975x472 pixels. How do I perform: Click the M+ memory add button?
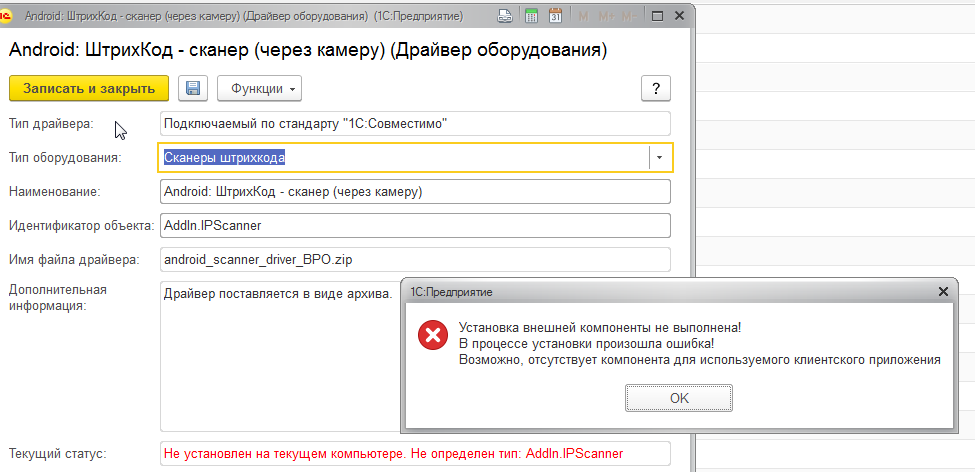[606, 17]
